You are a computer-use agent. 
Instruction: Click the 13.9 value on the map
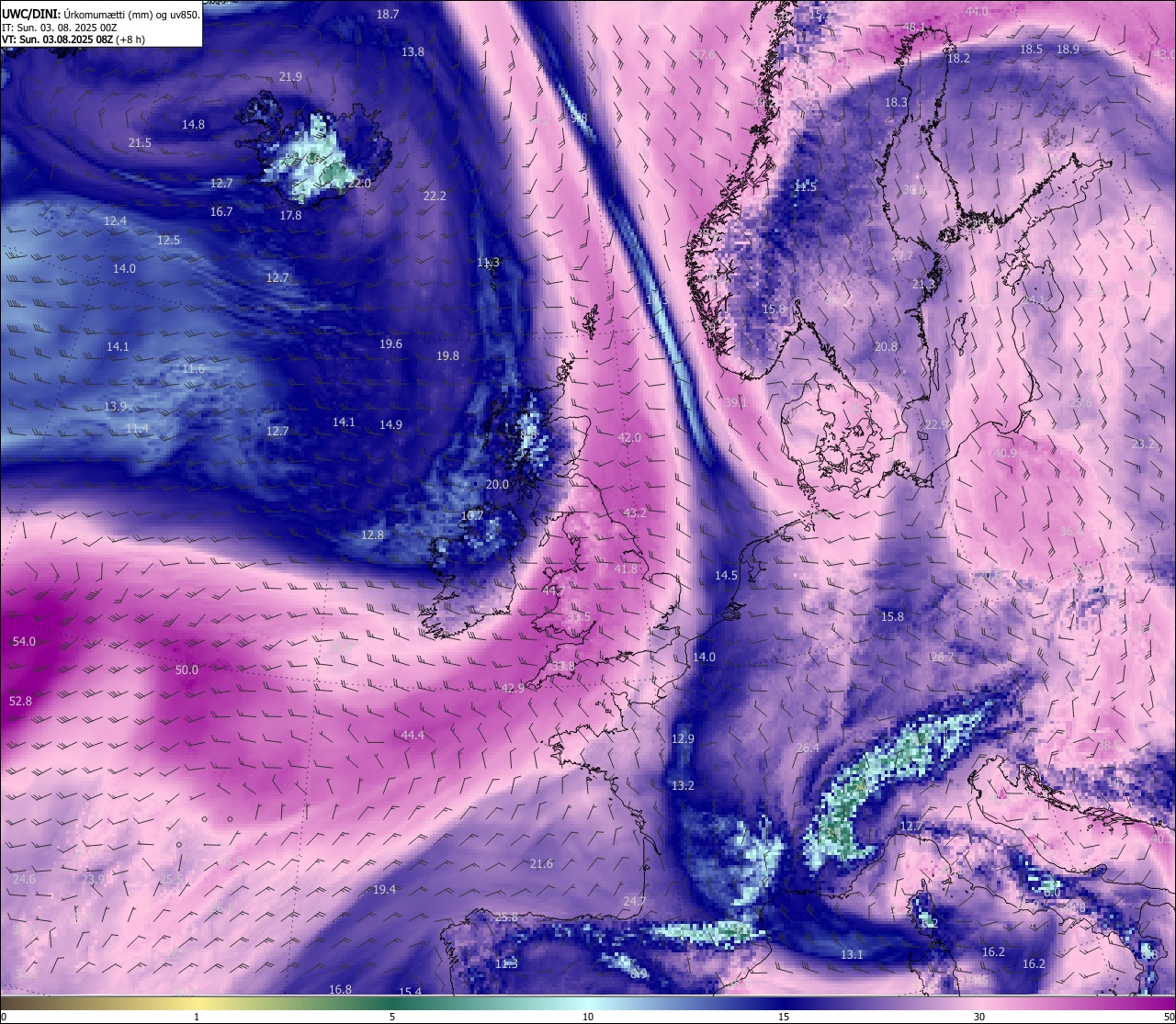115,406
